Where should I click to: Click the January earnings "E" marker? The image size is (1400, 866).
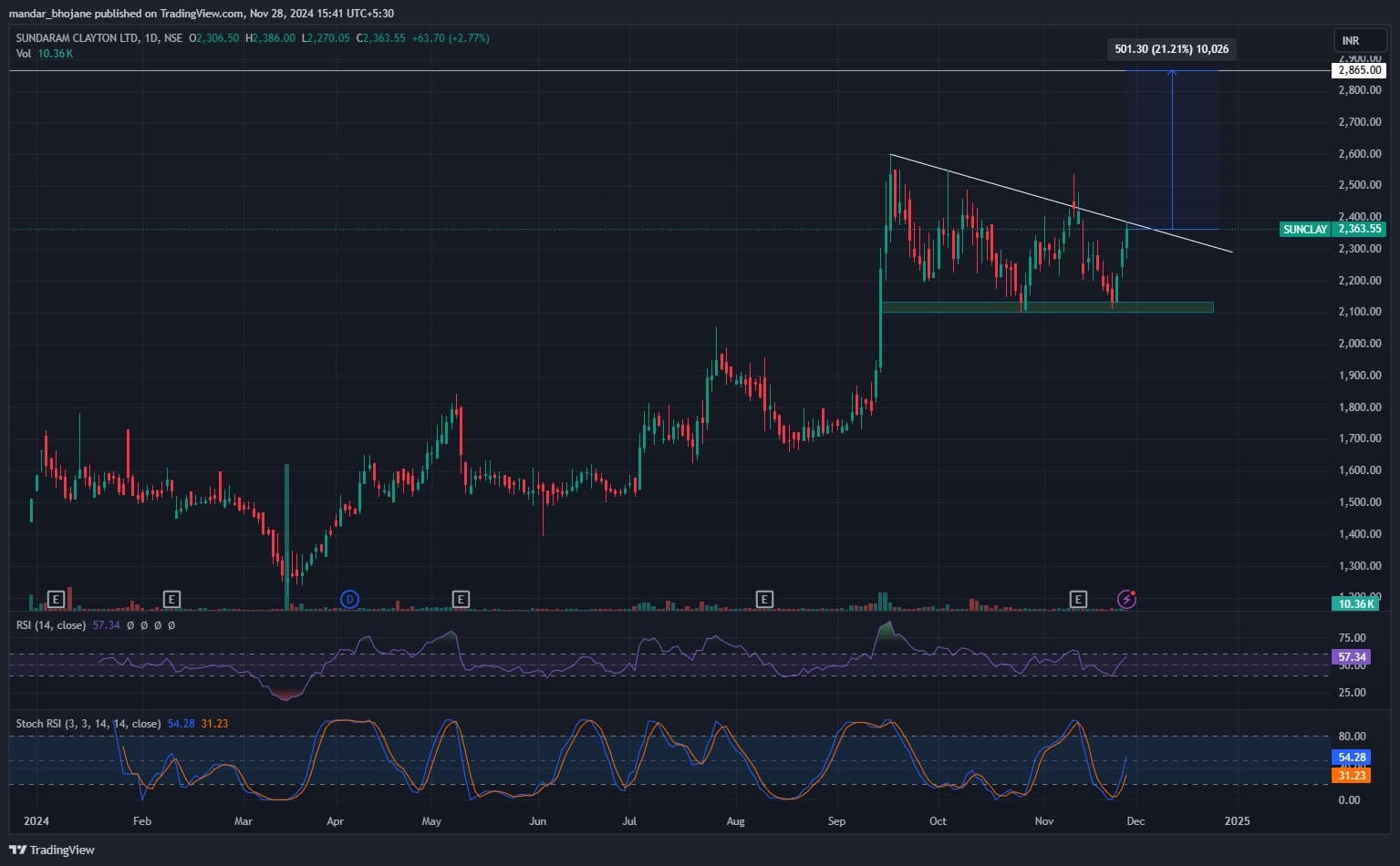pyautogui.click(x=57, y=599)
